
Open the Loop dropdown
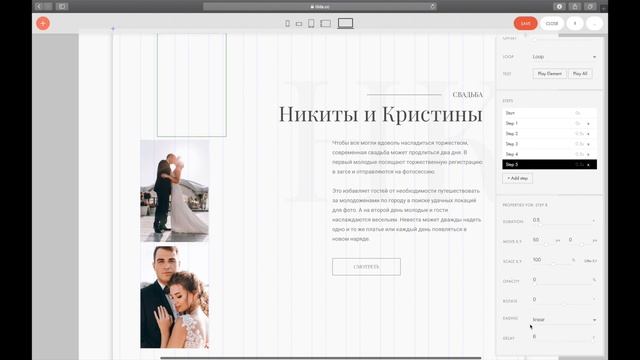pos(564,57)
